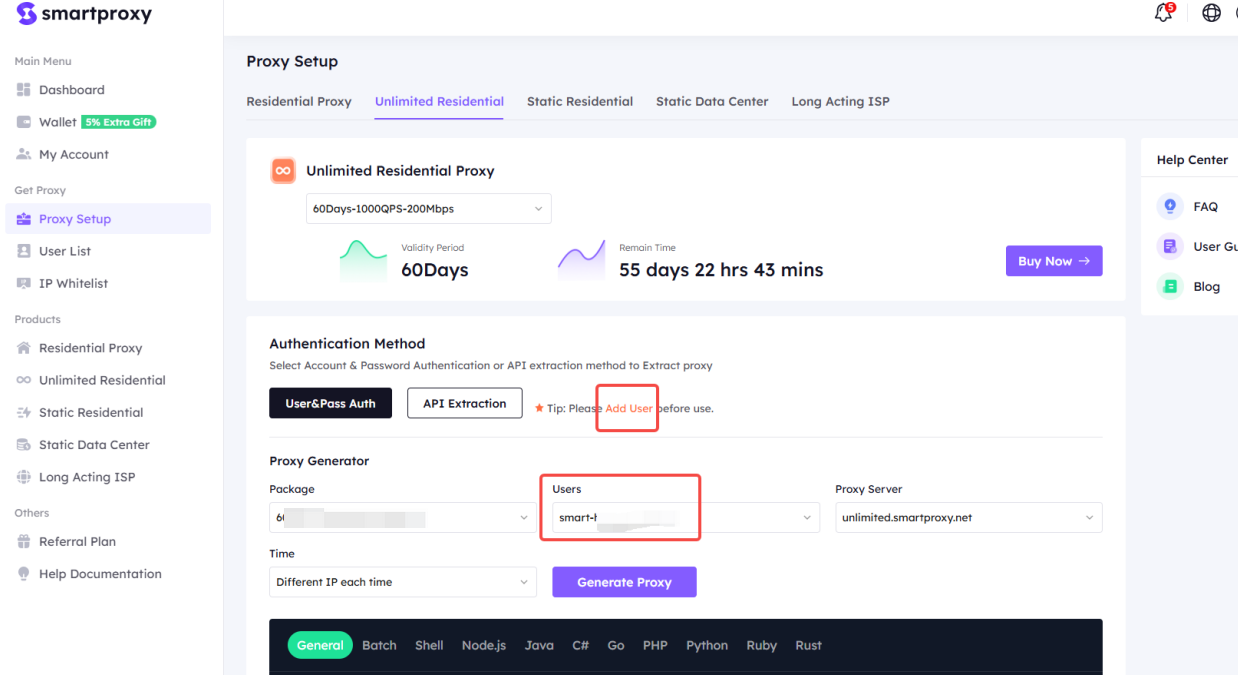Click the IP Whitelist sidebar icon
The width and height of the screenshot is (1238, 675).
tap(24, 283)
